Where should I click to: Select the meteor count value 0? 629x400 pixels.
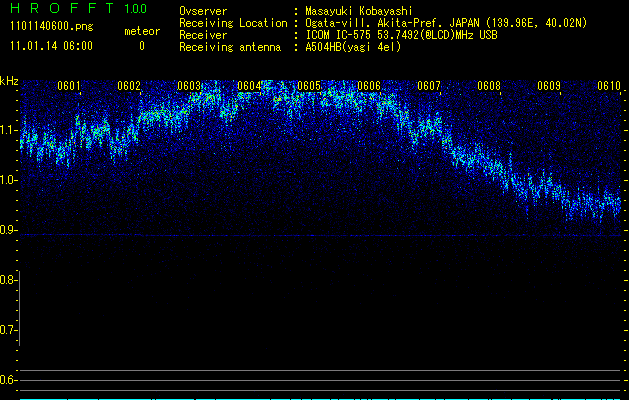pos(141,46)
